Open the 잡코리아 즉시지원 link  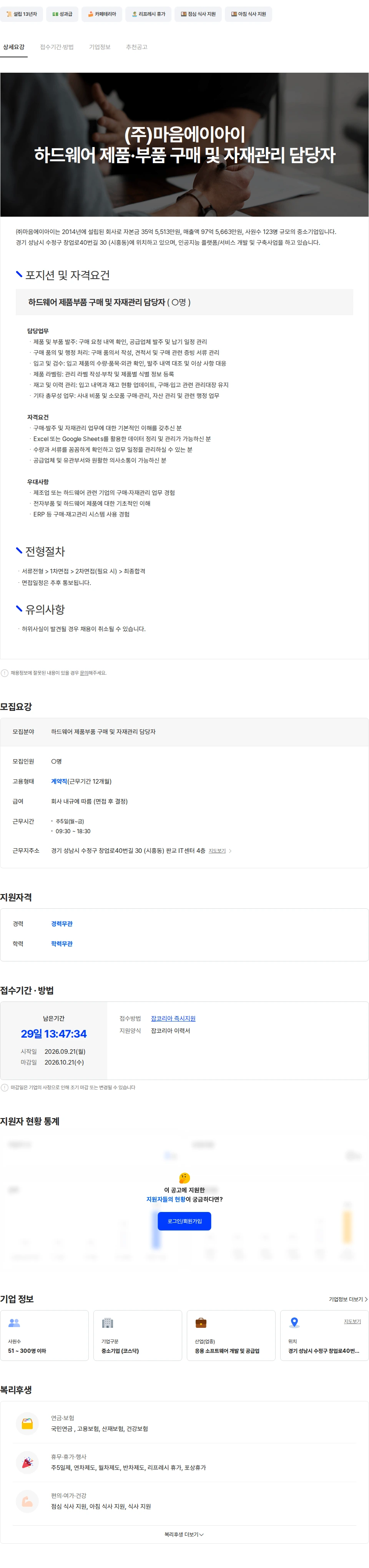173,1018
